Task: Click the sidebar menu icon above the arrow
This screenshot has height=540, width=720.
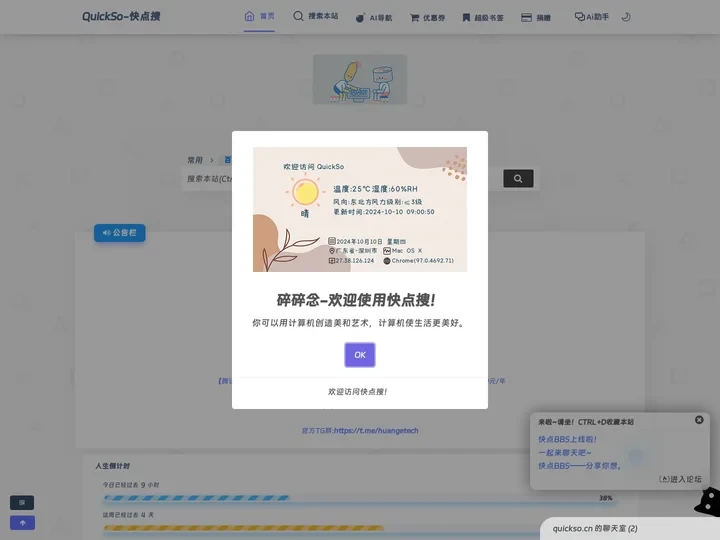Action: [22, 502]
